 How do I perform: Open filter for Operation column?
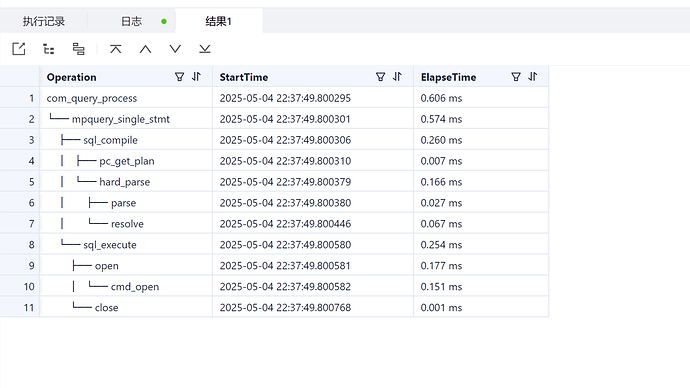click(180, 77)
